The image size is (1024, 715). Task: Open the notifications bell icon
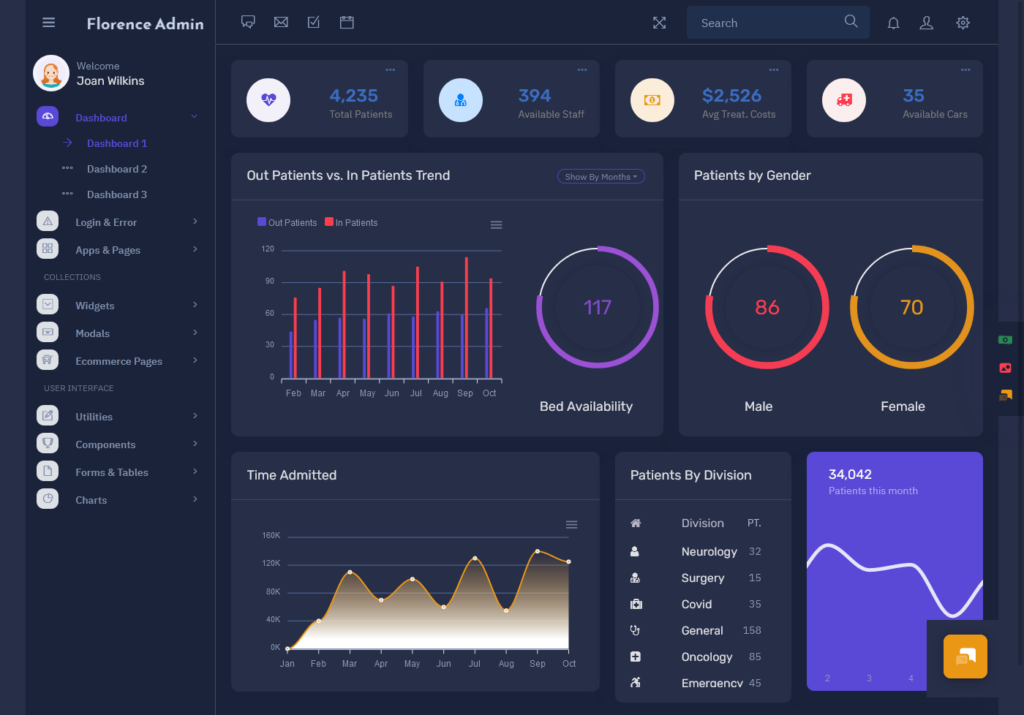[893, 22]
